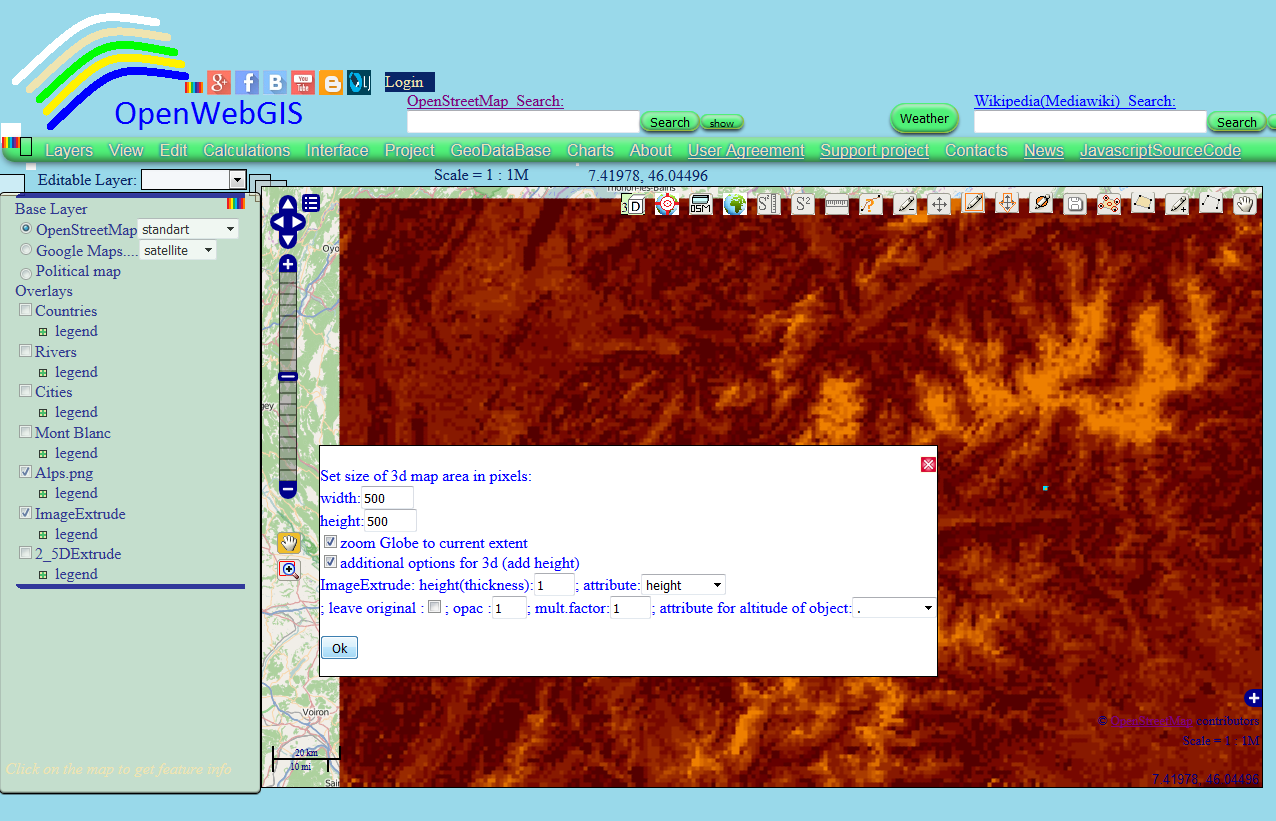Save edits with the floppy disk icon

pos(1075,204)
